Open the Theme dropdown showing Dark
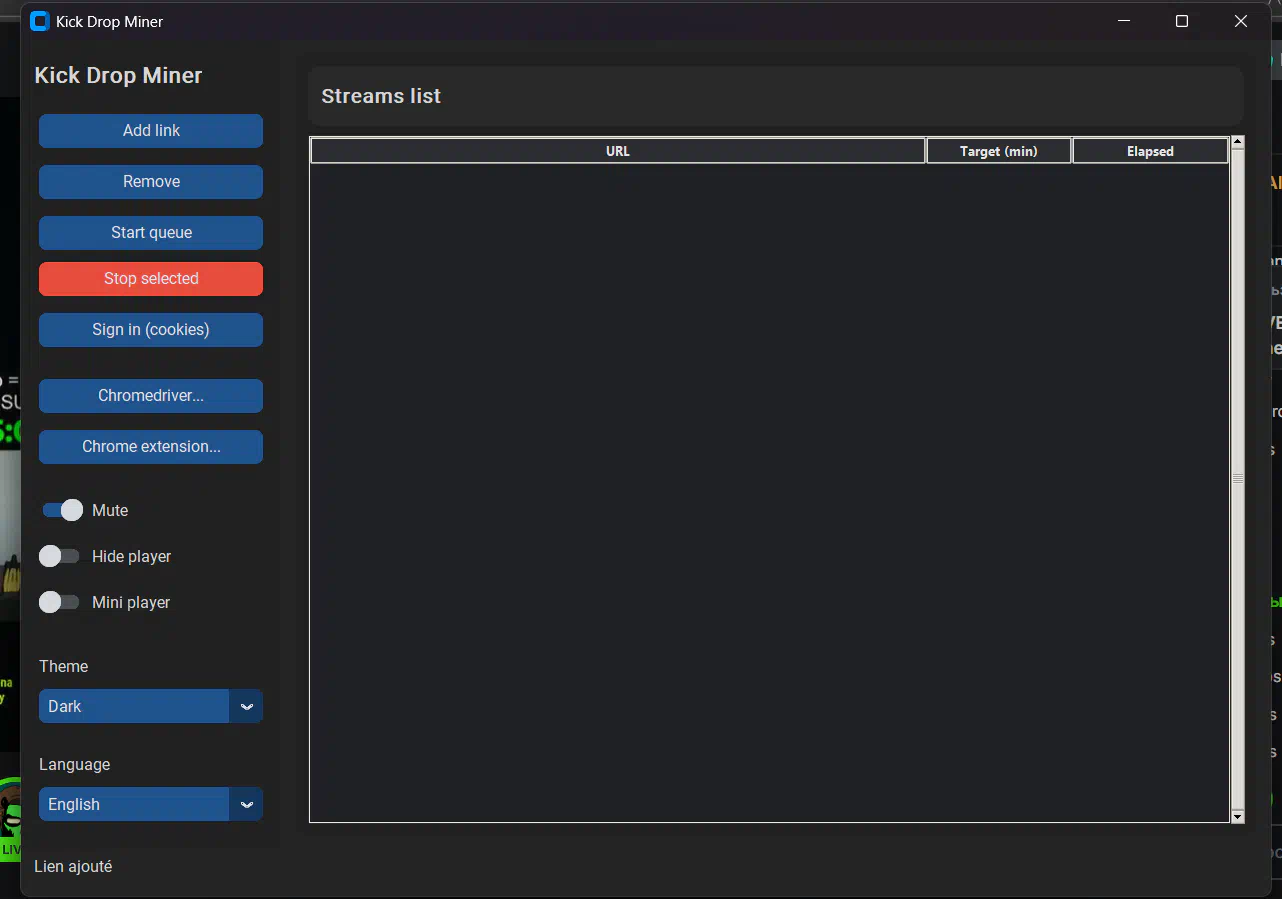The height and width of the screenshot is (899, 1282). pyautogui.click(x=134, y=706)
